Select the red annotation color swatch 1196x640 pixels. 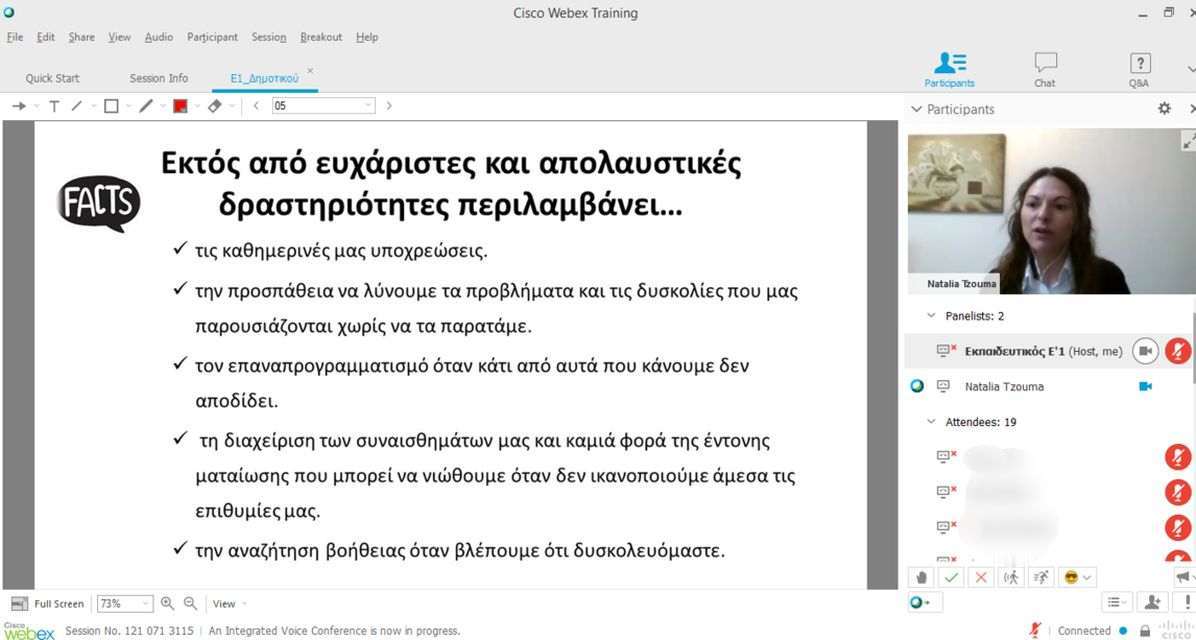click(x=181, y=106)
